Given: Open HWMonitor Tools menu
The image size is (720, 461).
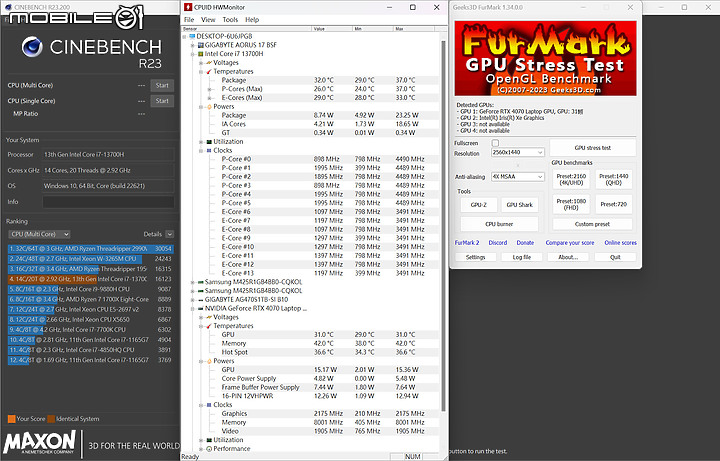Looking at the screenshot, I should [230, 20].
